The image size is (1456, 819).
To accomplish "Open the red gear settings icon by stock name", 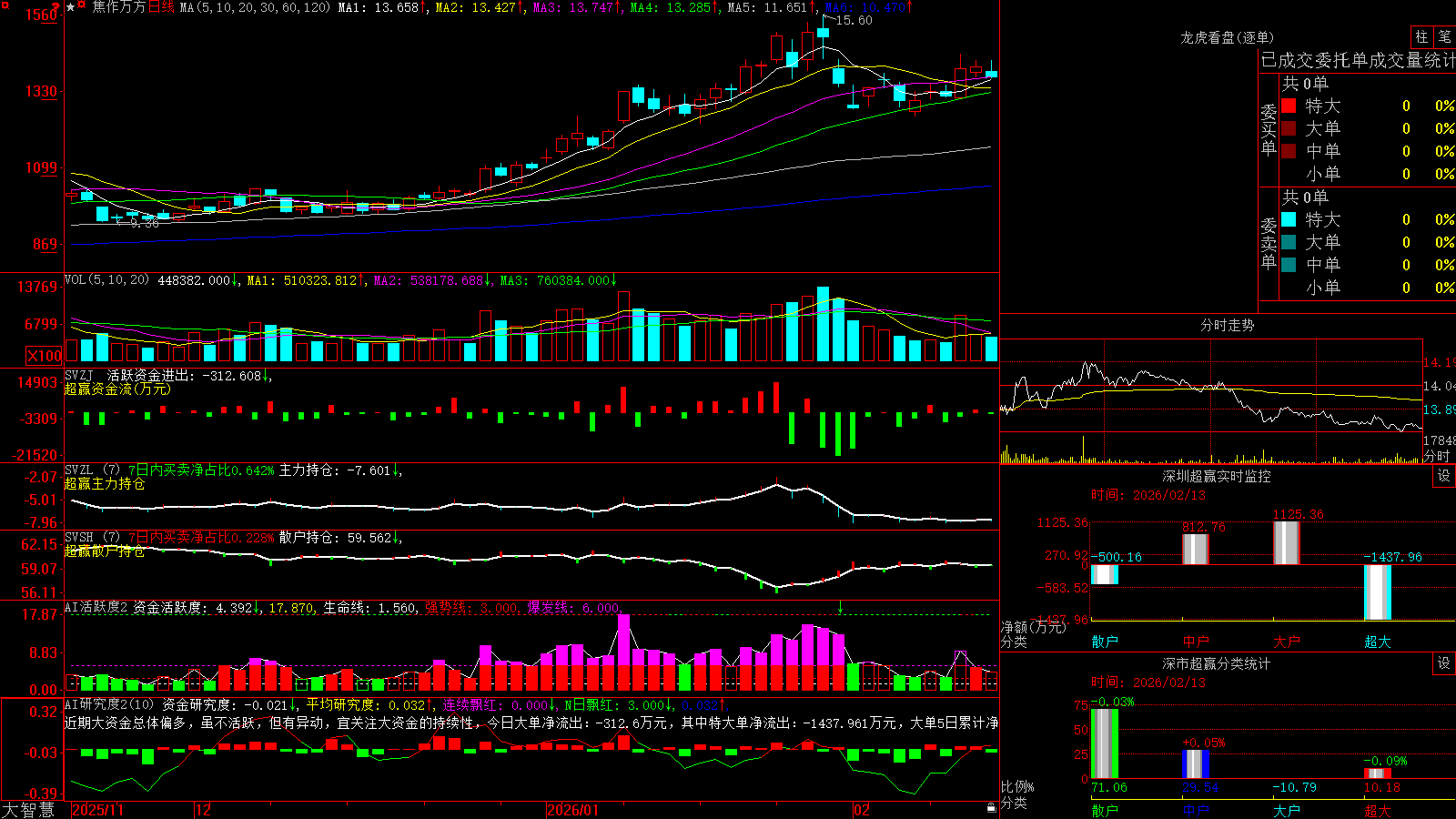I will click(x=82, y=6).
